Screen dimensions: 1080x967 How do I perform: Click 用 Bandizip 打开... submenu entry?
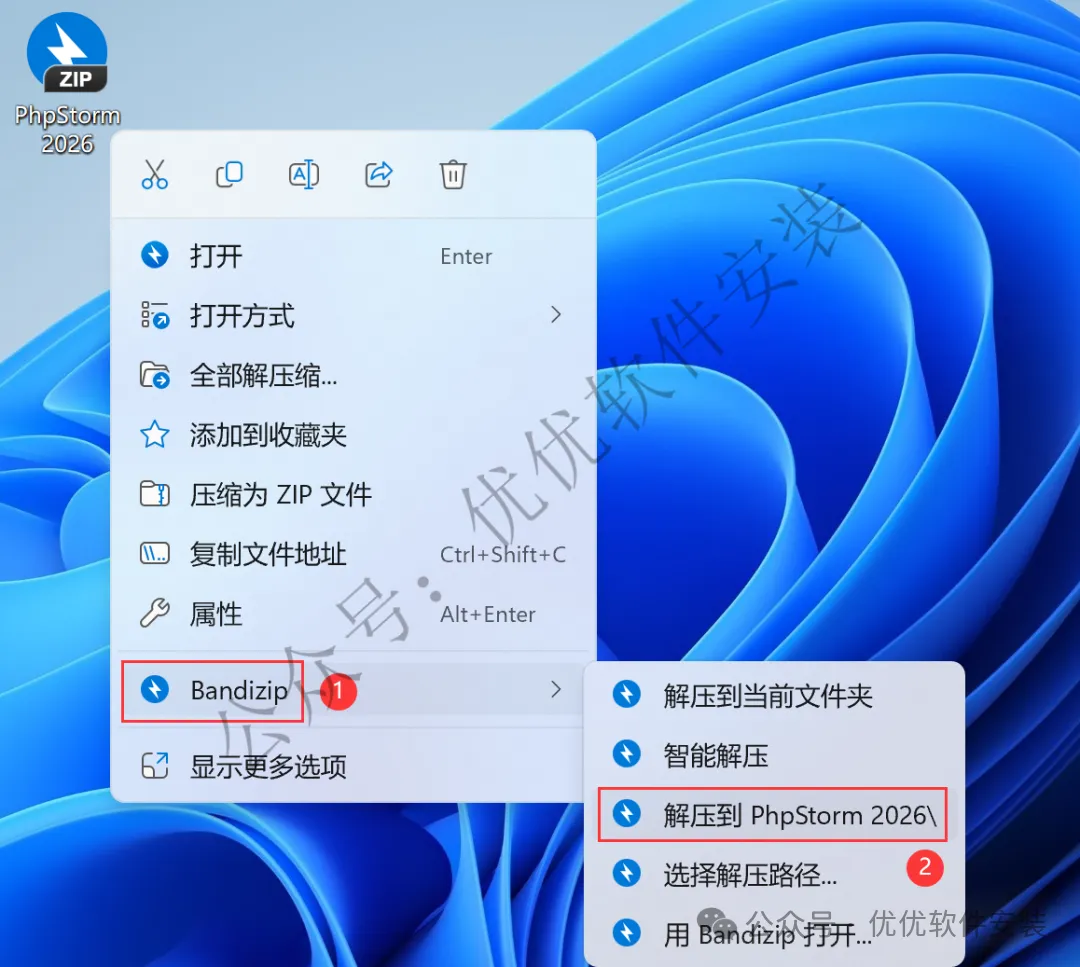[774, 934]
